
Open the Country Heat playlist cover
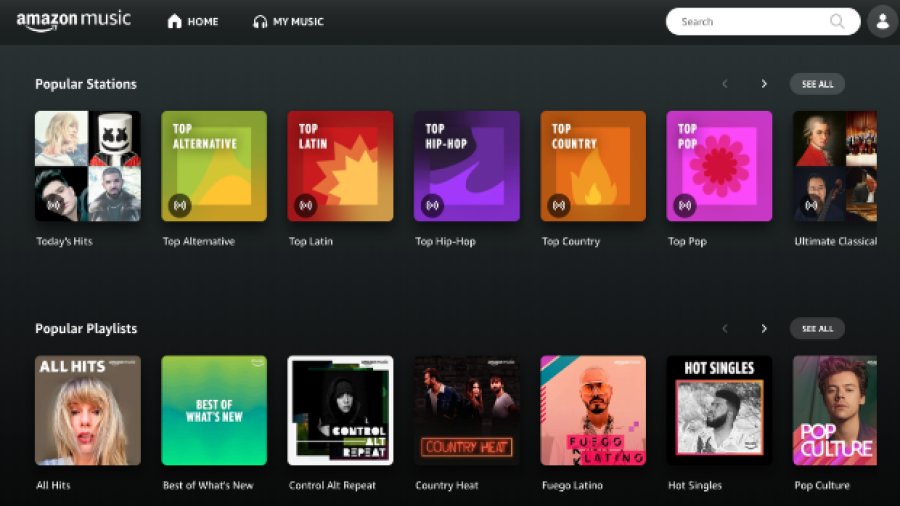coord(466,410)
